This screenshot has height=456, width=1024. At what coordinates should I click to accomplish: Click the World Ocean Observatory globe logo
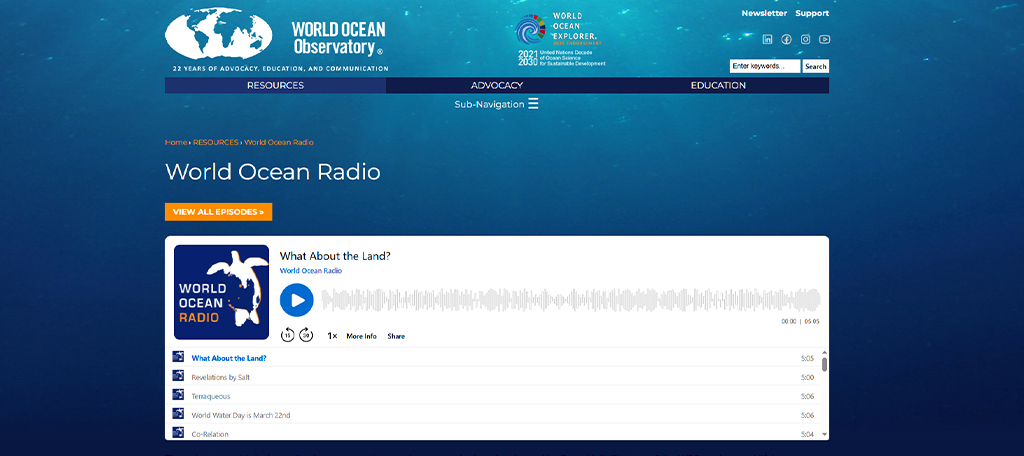click(x=219, y=34)
